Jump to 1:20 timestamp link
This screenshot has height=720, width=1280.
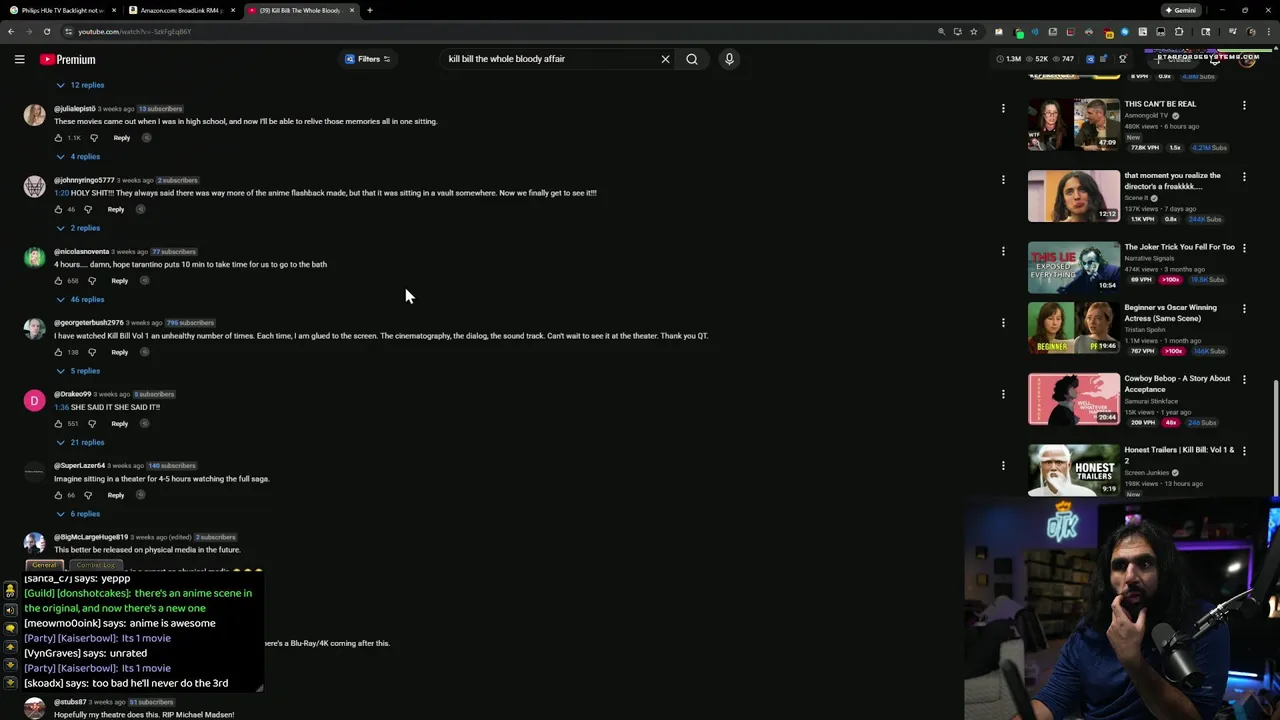point(61,193)
